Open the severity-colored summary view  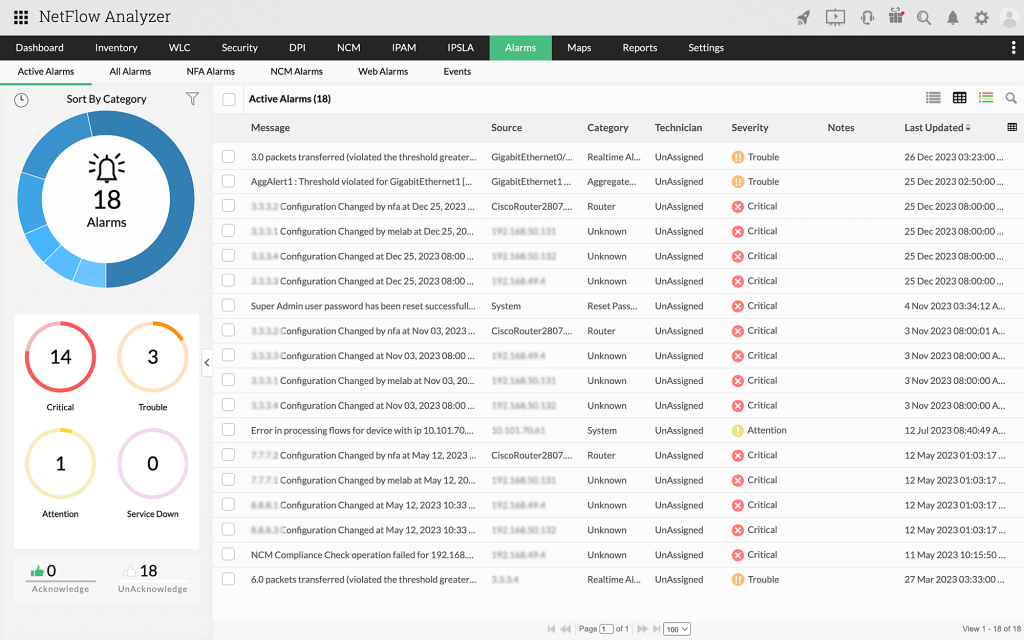tap(987, 98)
